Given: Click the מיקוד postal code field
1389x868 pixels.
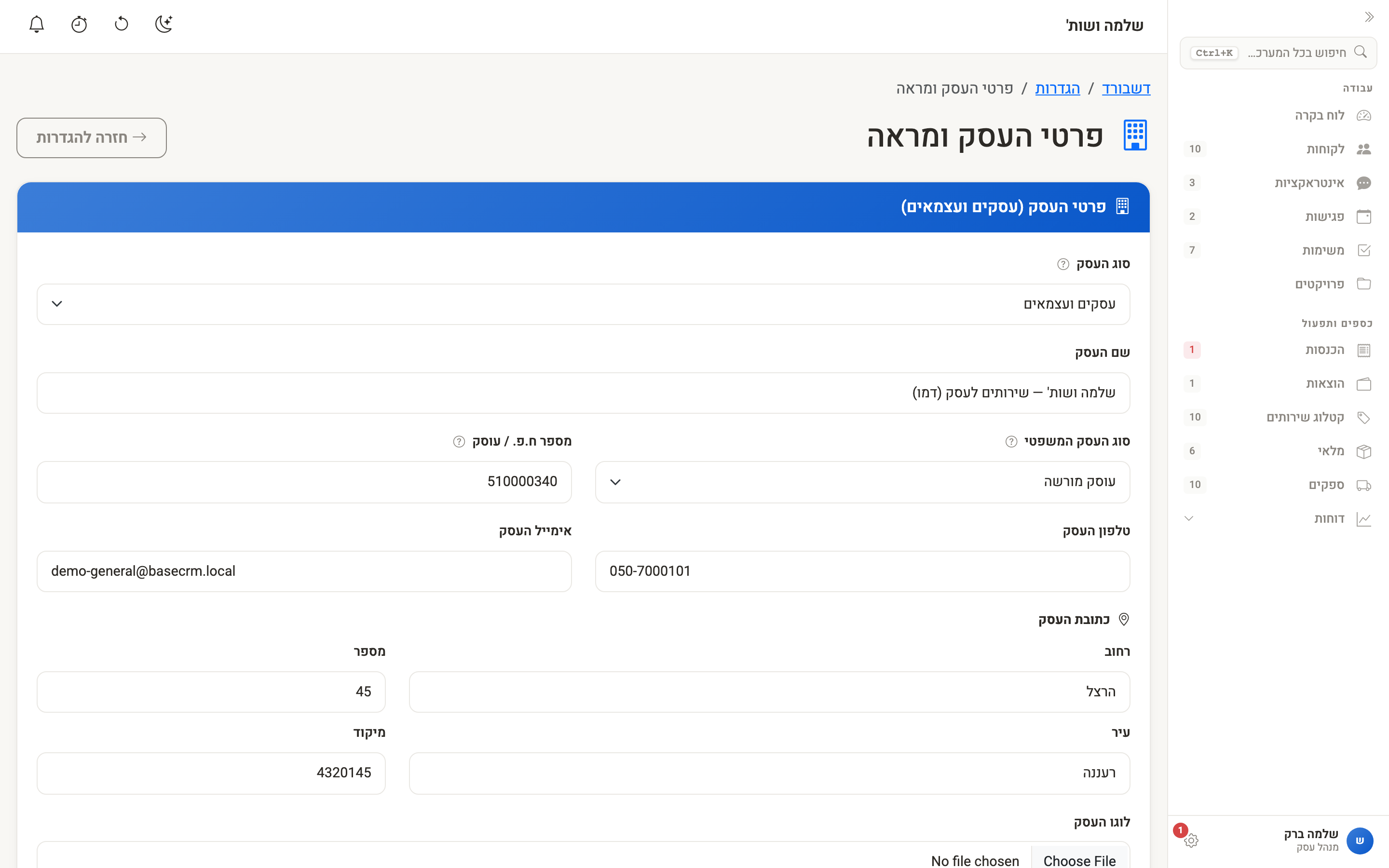Looking at the screenshot, I should coord(211,773).
